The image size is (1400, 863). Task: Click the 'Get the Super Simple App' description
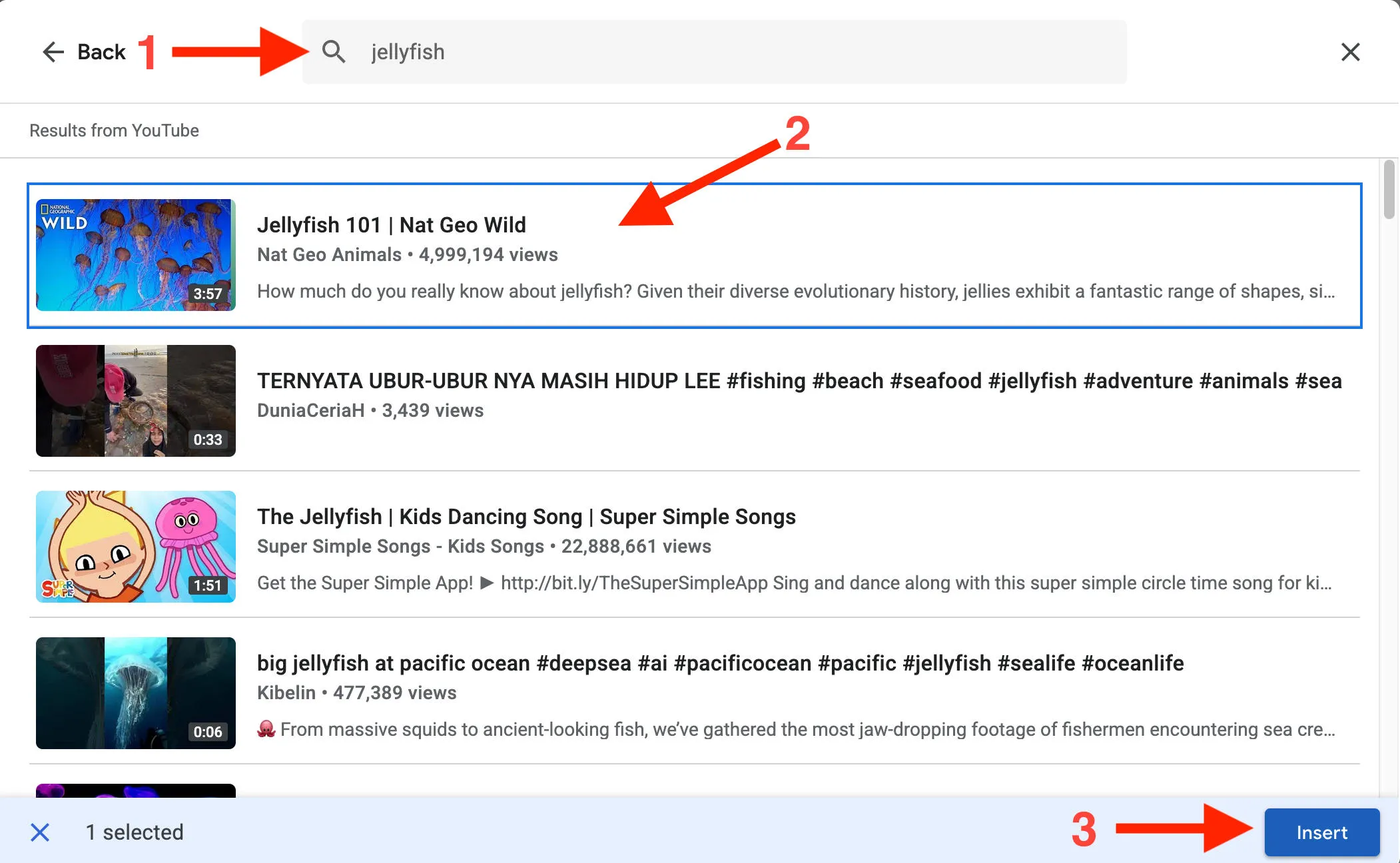(795, 583)
